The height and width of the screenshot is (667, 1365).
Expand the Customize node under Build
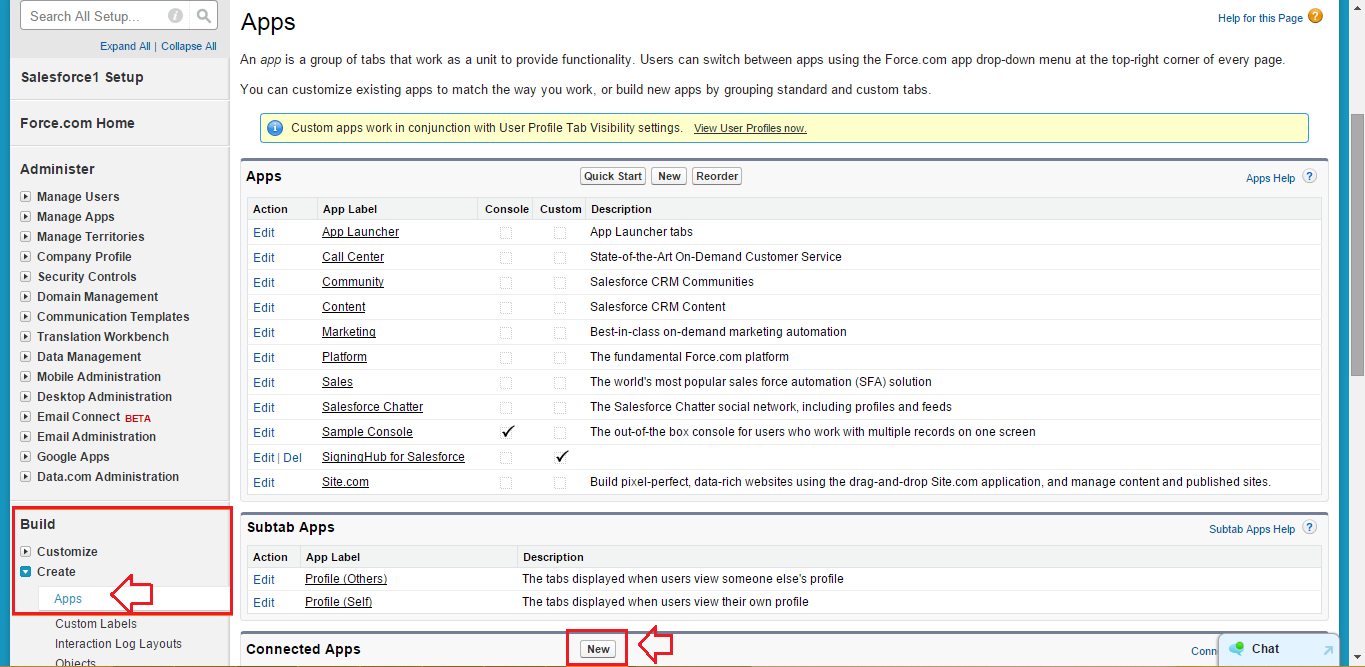[x=26, y=552]
